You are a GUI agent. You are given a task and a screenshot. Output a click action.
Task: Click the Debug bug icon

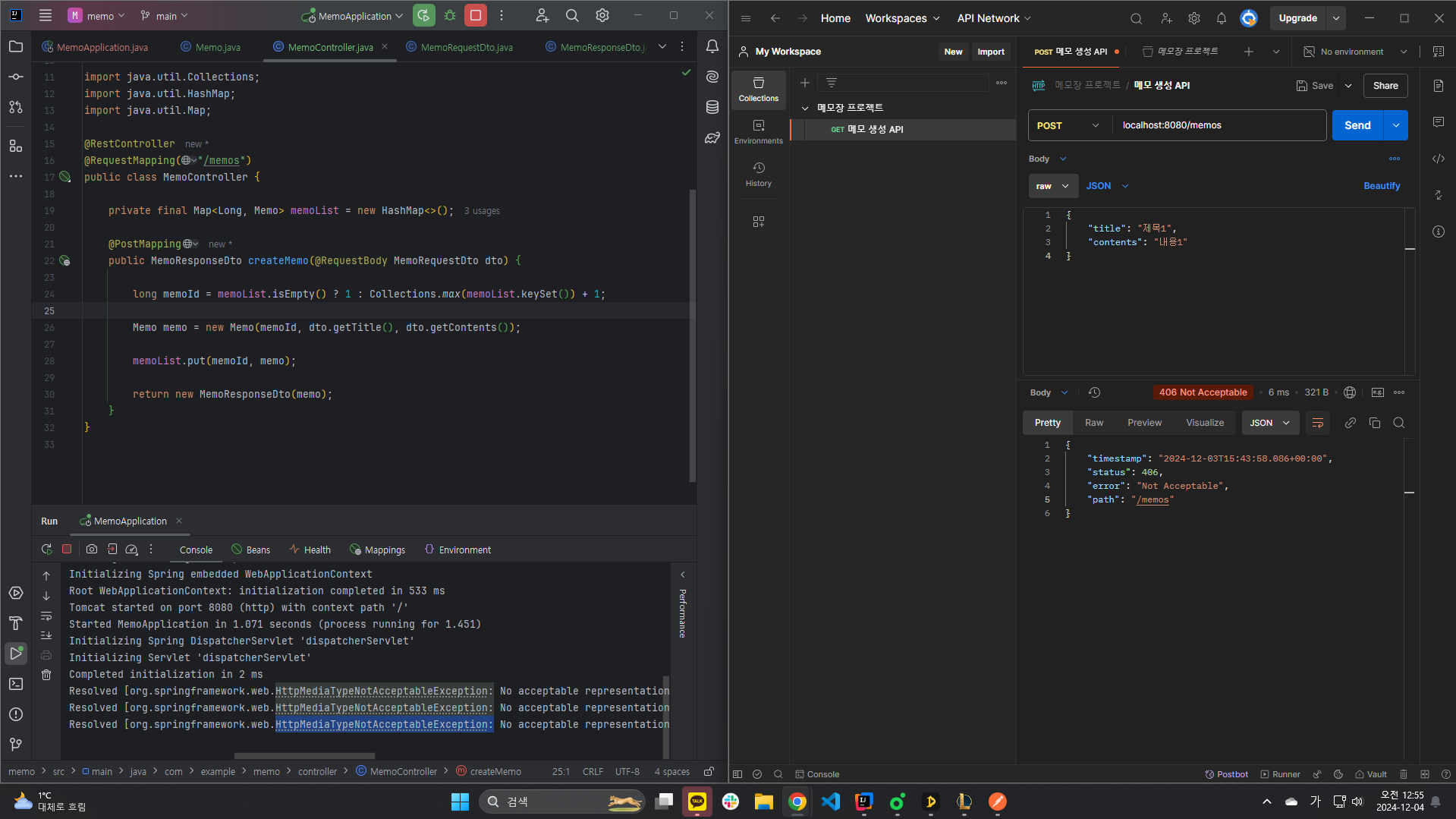click(x=450, y=15)
